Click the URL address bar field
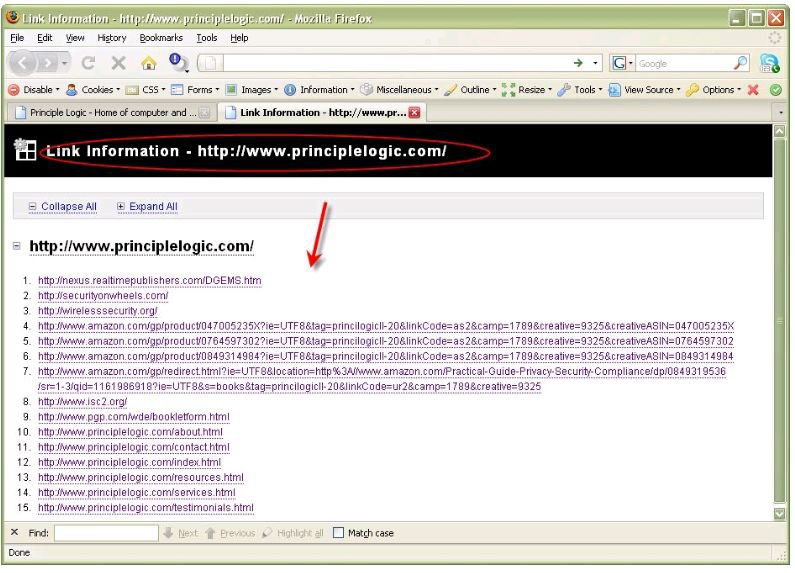The width and height of the screenshot is (795, 573). coord(397,63)
